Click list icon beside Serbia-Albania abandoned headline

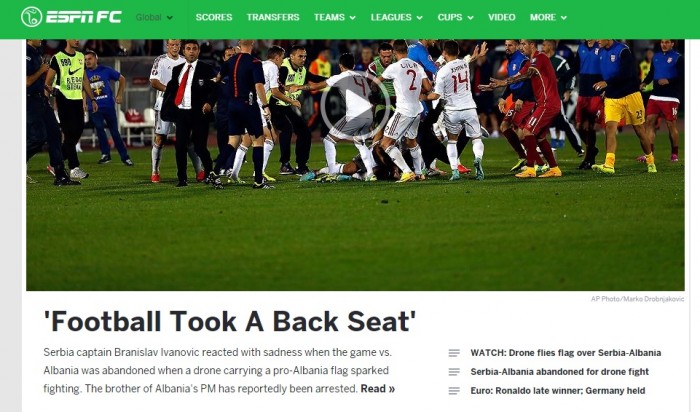point(454,372)
